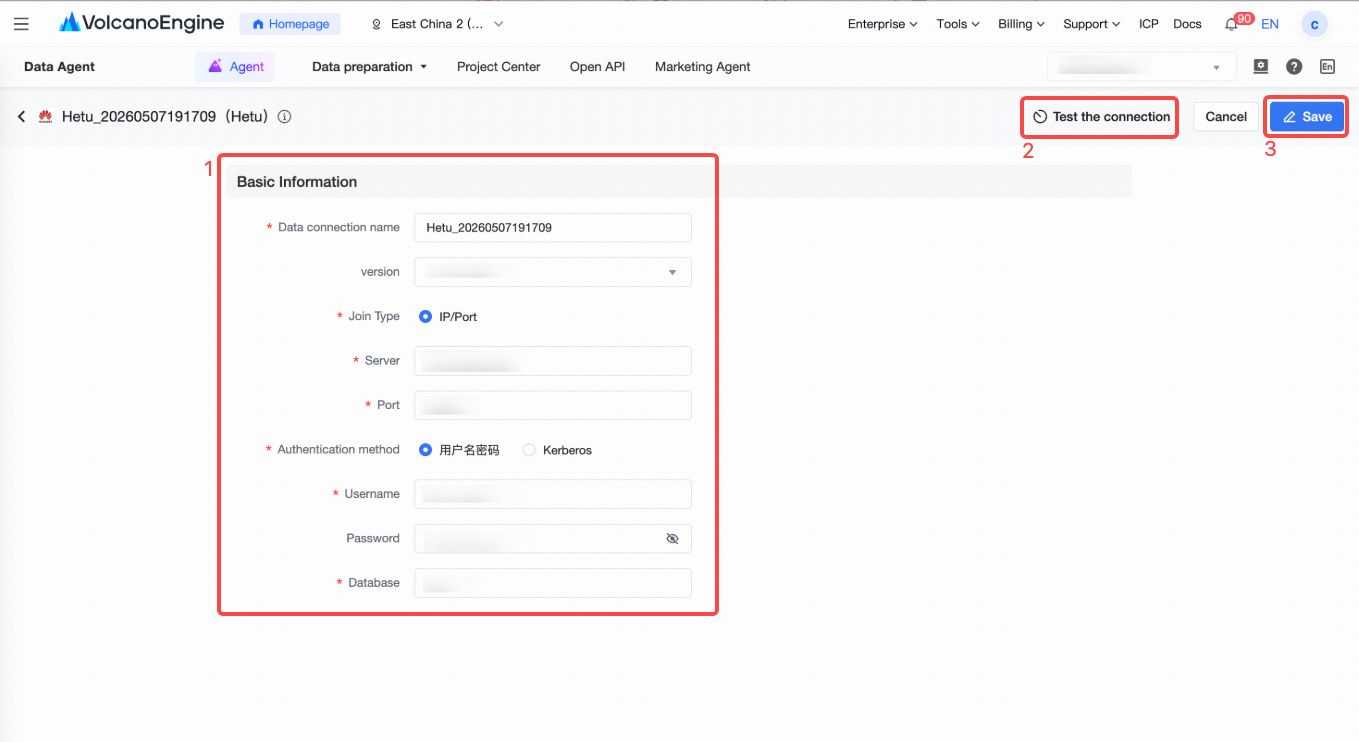Click the notification bell icon

1232,25
